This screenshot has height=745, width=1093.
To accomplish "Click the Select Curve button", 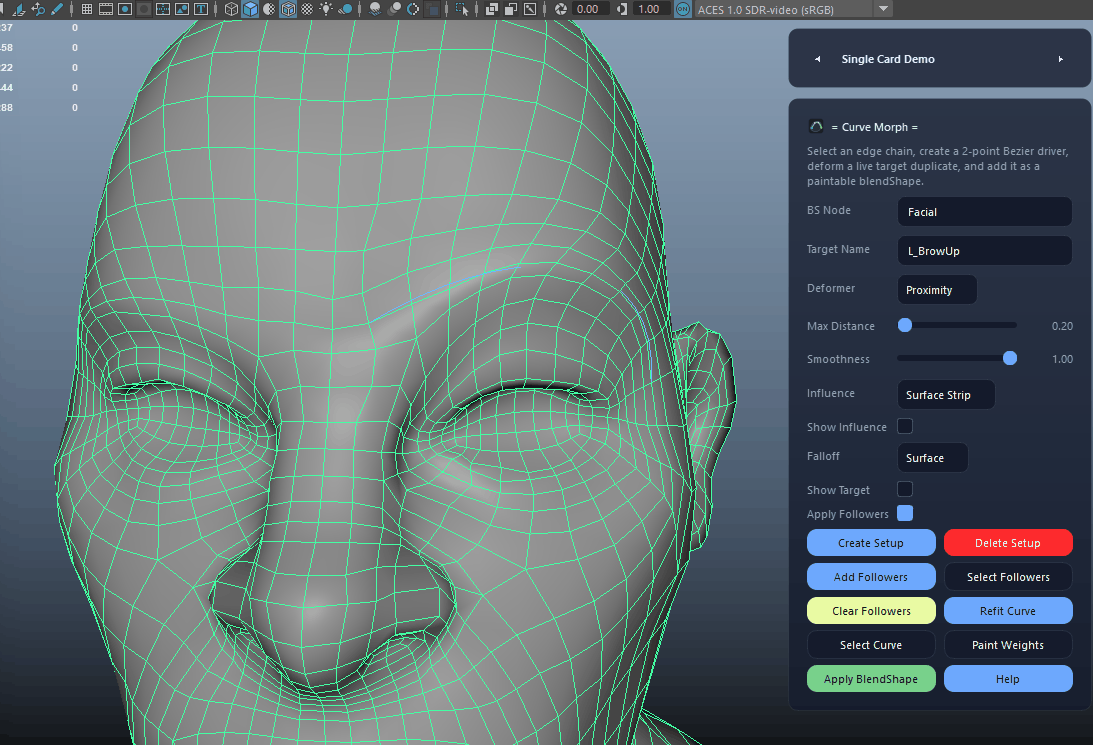I will (871, 645).
